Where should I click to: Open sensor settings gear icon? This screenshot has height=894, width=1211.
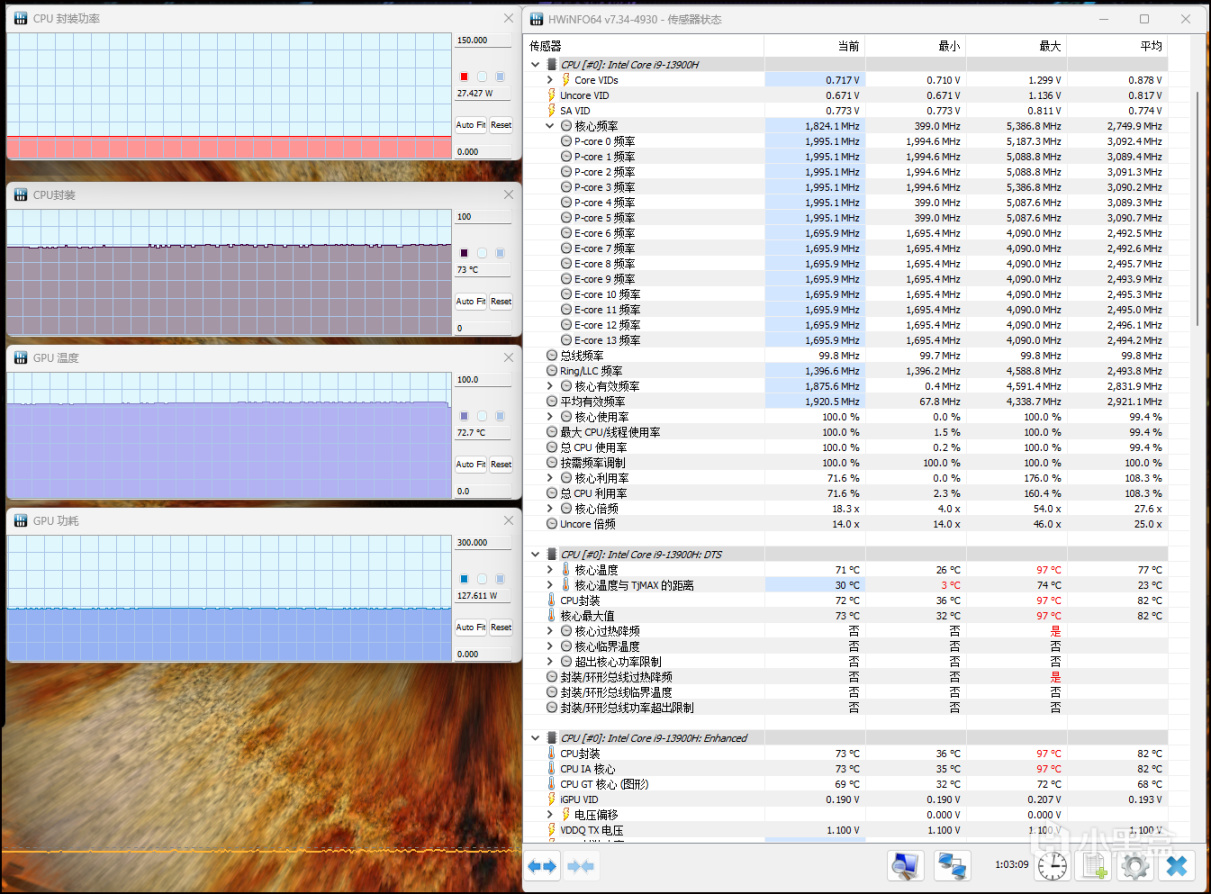pyautogui.click(x=1136, y=866)
